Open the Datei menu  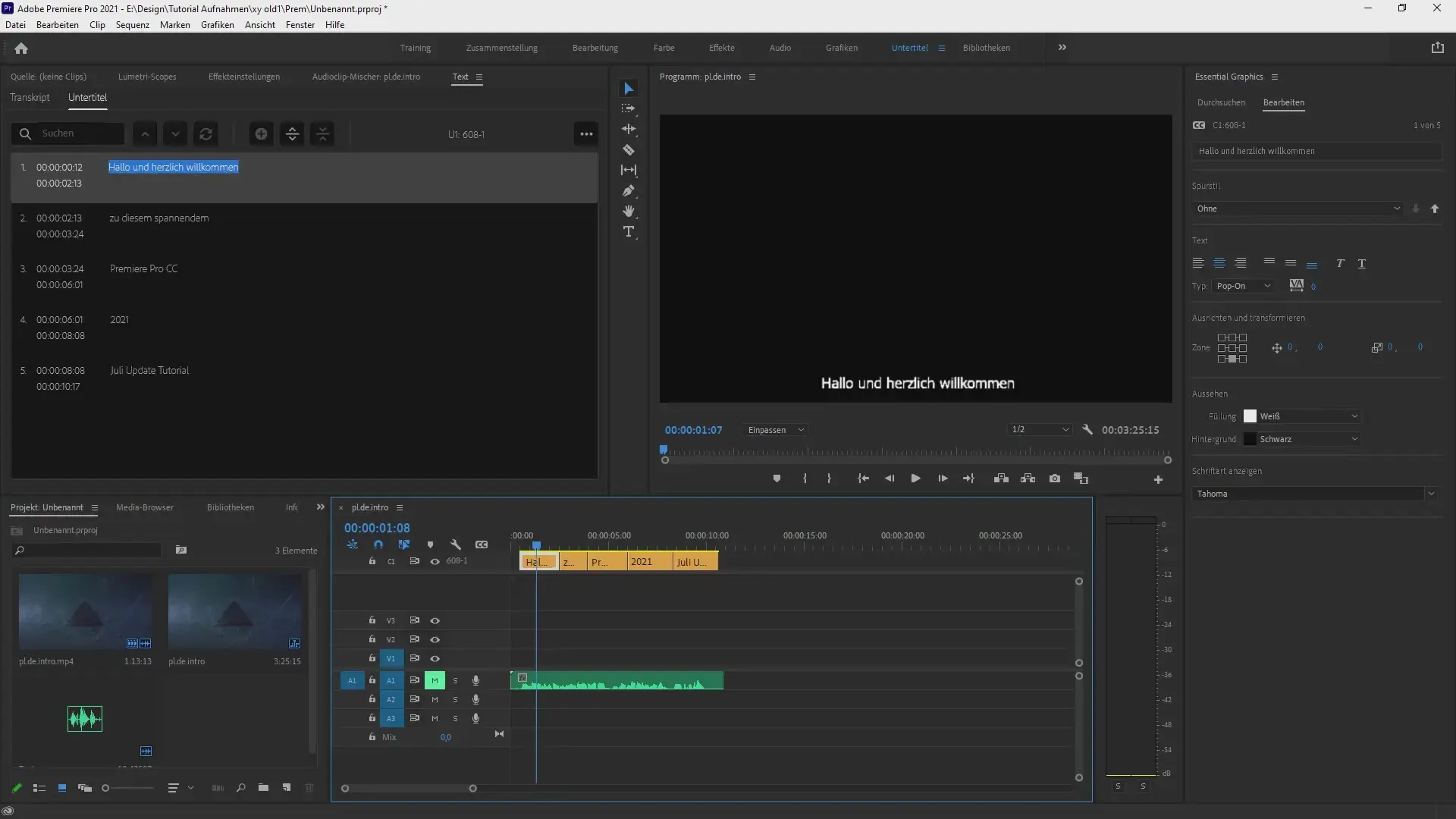(15, 25)
